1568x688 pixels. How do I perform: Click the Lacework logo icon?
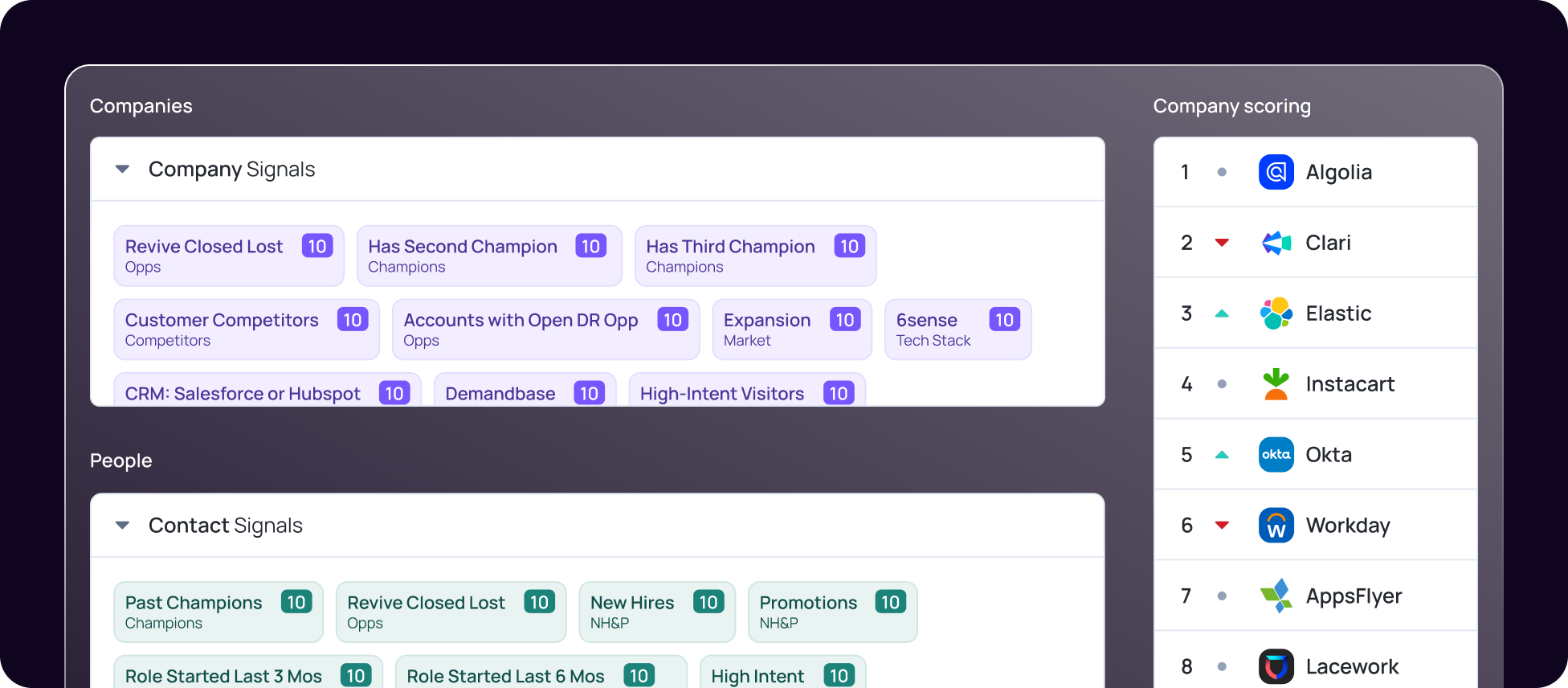[1276, 666]
